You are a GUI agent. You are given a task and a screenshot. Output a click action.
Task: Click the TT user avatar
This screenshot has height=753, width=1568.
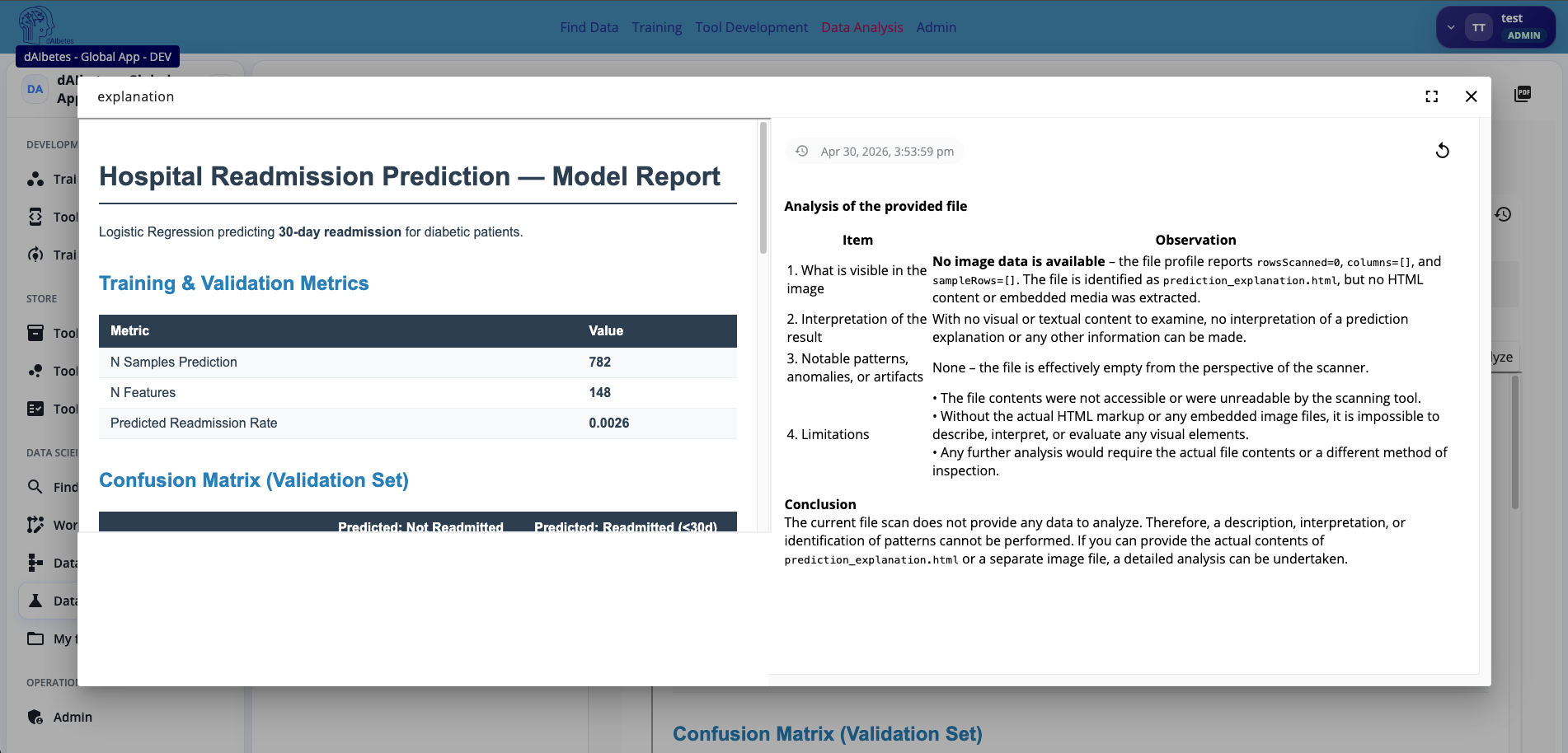[1479, 27]
